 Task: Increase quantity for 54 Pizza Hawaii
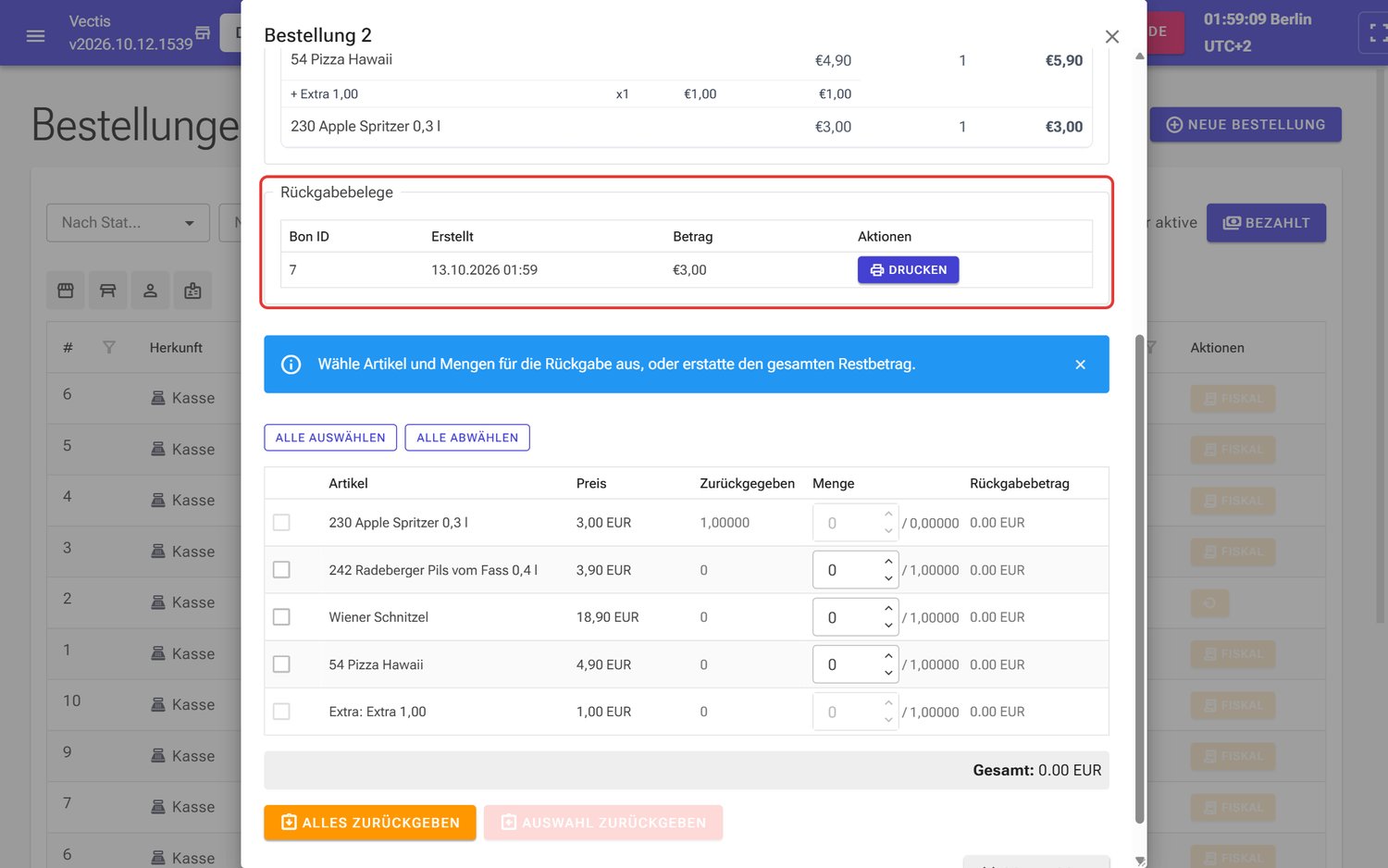click(x=888, y=655)
